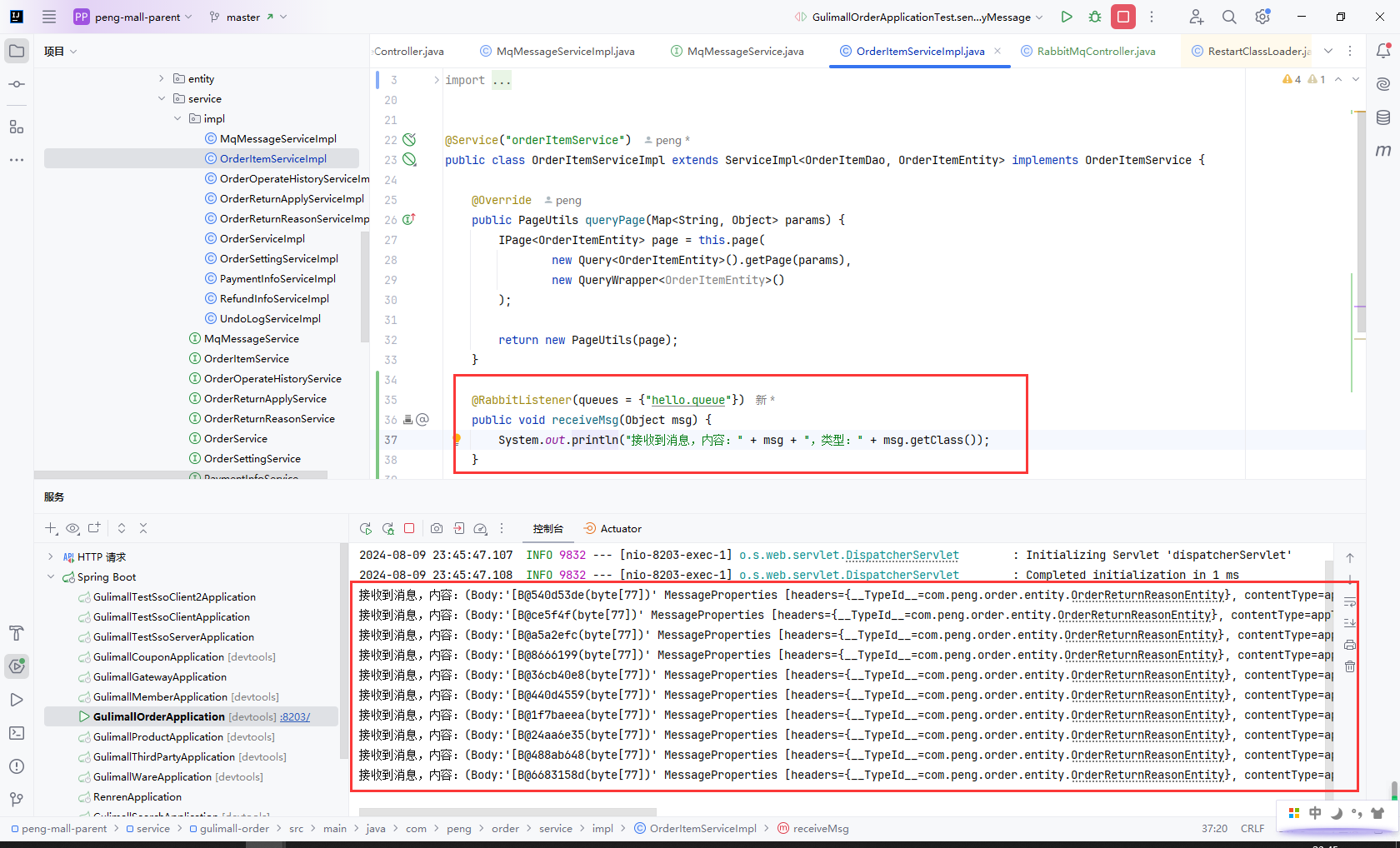
Task: Show more tool windows ellipsis
Action: [x=17, y=159]
